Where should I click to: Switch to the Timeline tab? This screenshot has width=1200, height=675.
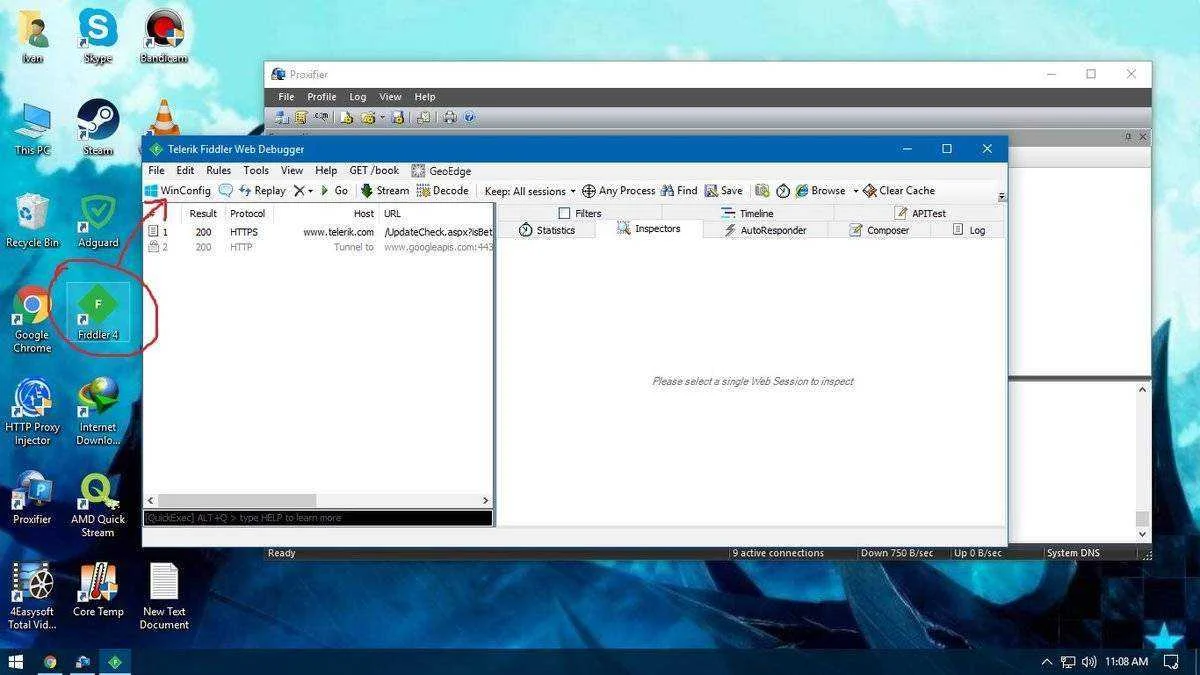(746, 213)
